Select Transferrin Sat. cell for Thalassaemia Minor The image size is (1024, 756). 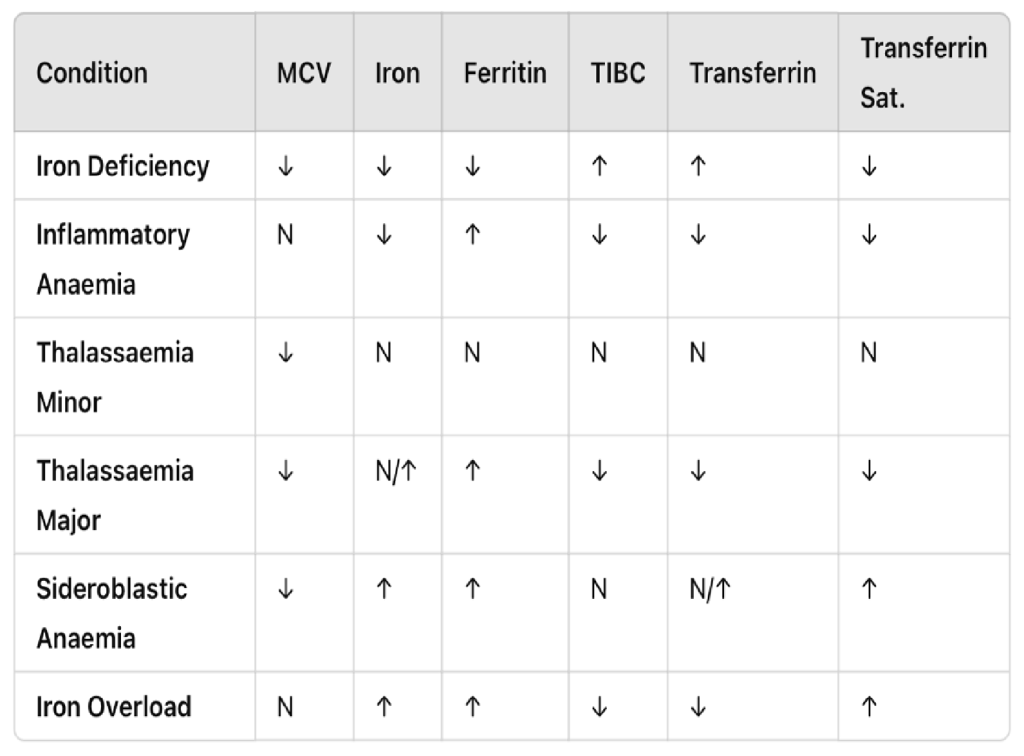[869, 354]
